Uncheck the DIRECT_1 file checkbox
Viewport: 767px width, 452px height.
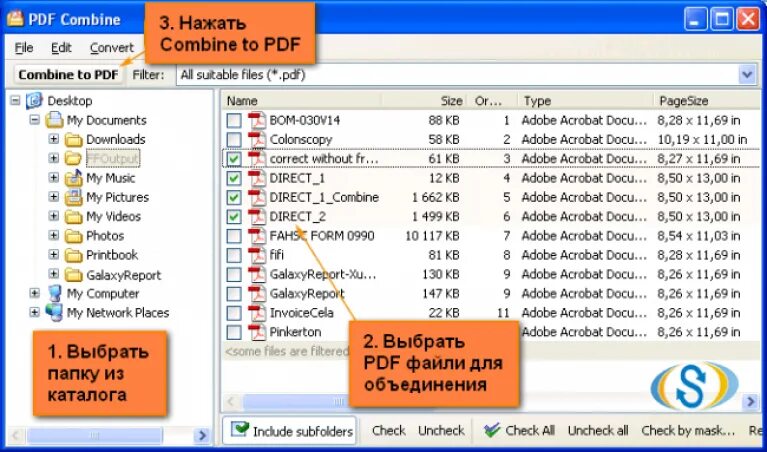[234, 178]
